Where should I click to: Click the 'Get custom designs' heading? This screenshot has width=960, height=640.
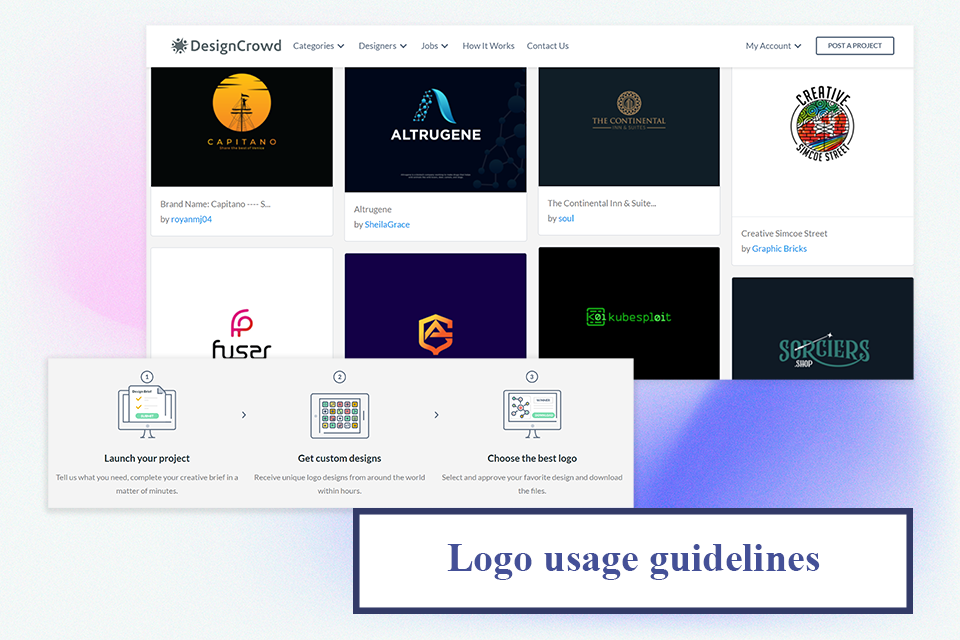(339, 458)
